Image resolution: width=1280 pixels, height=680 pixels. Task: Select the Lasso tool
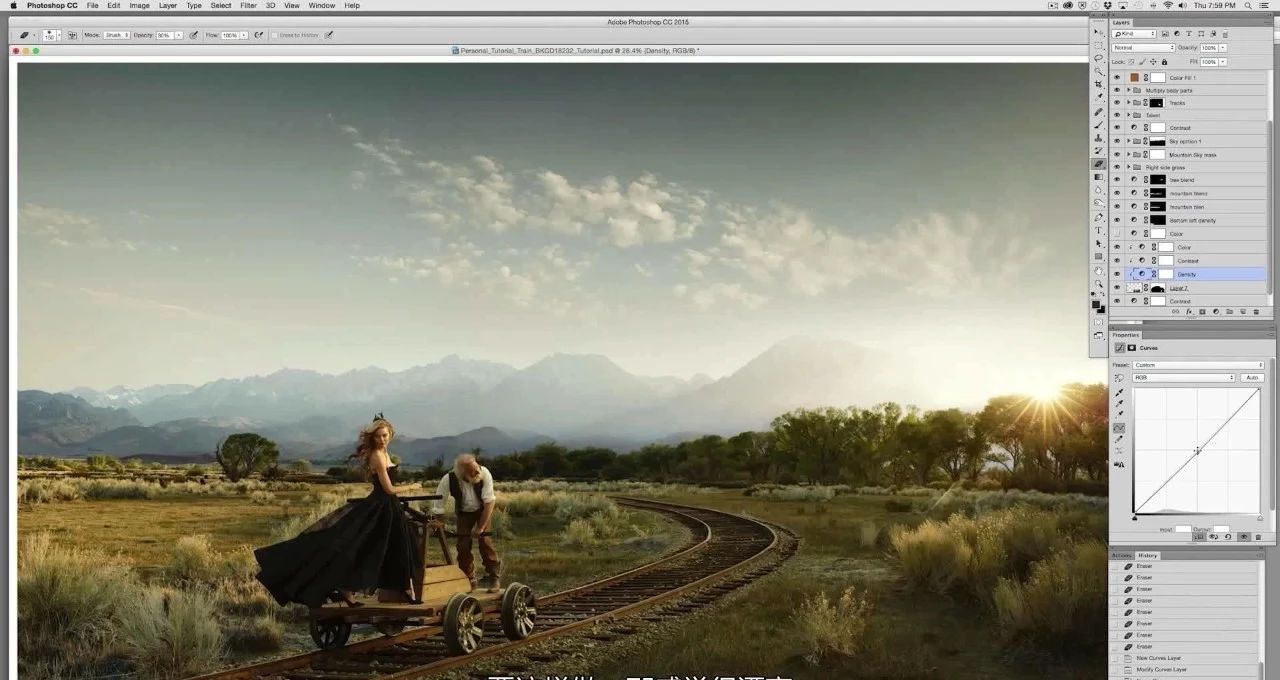(x=1100, y=59)
